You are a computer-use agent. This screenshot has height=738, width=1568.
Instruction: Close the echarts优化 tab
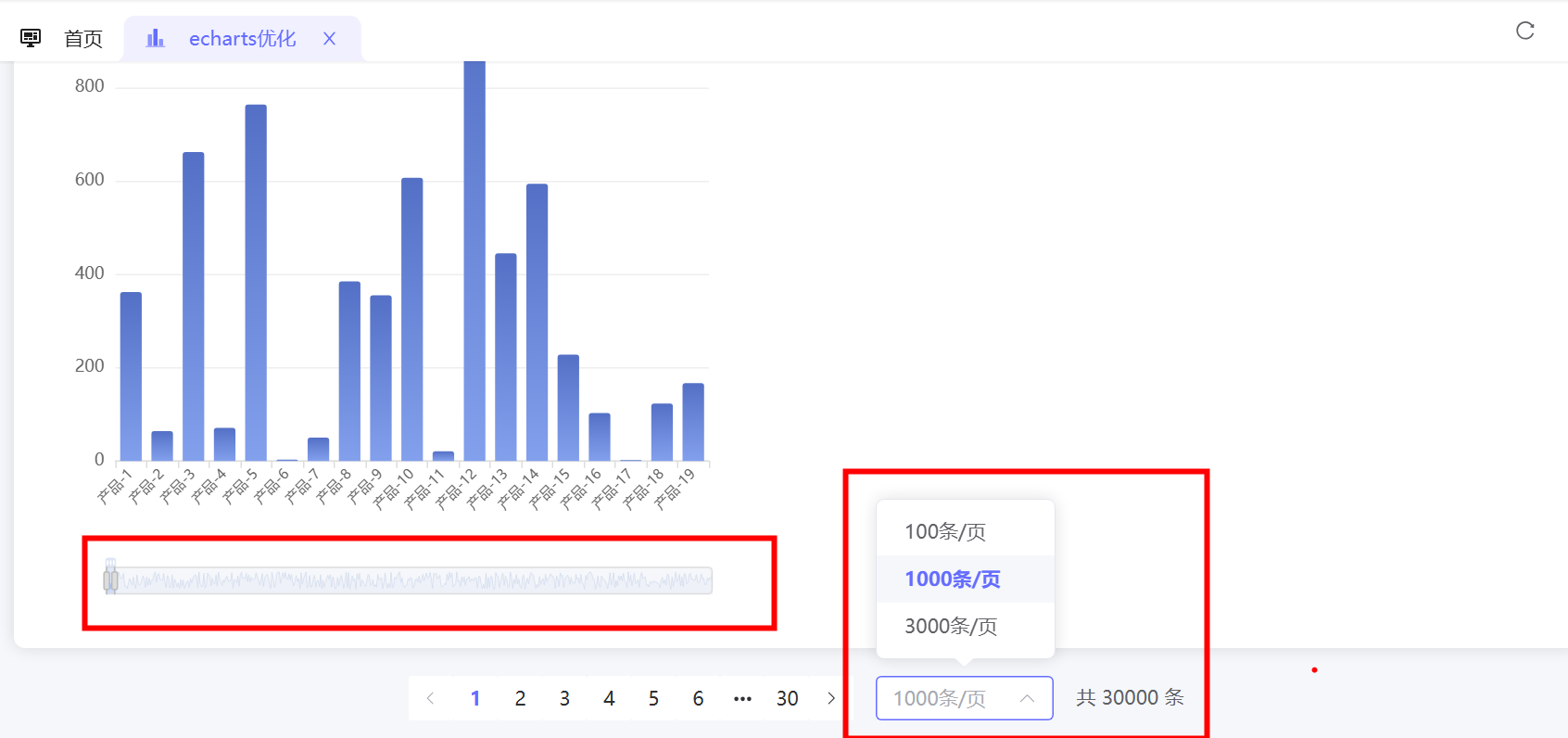(x=329, y=38)
